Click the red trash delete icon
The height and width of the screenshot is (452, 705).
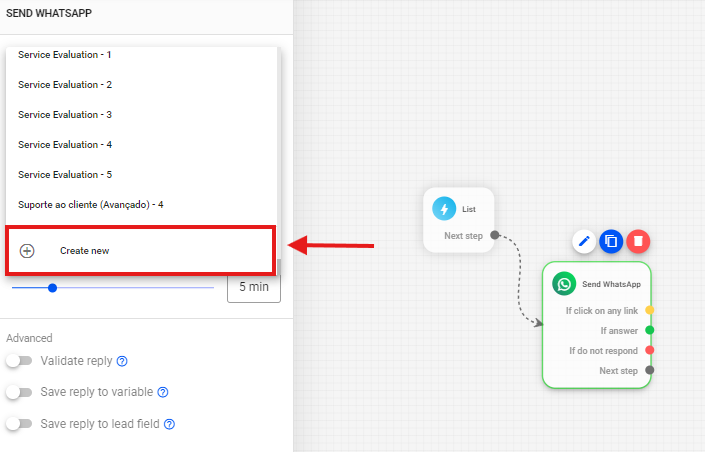tap(638, 241)
